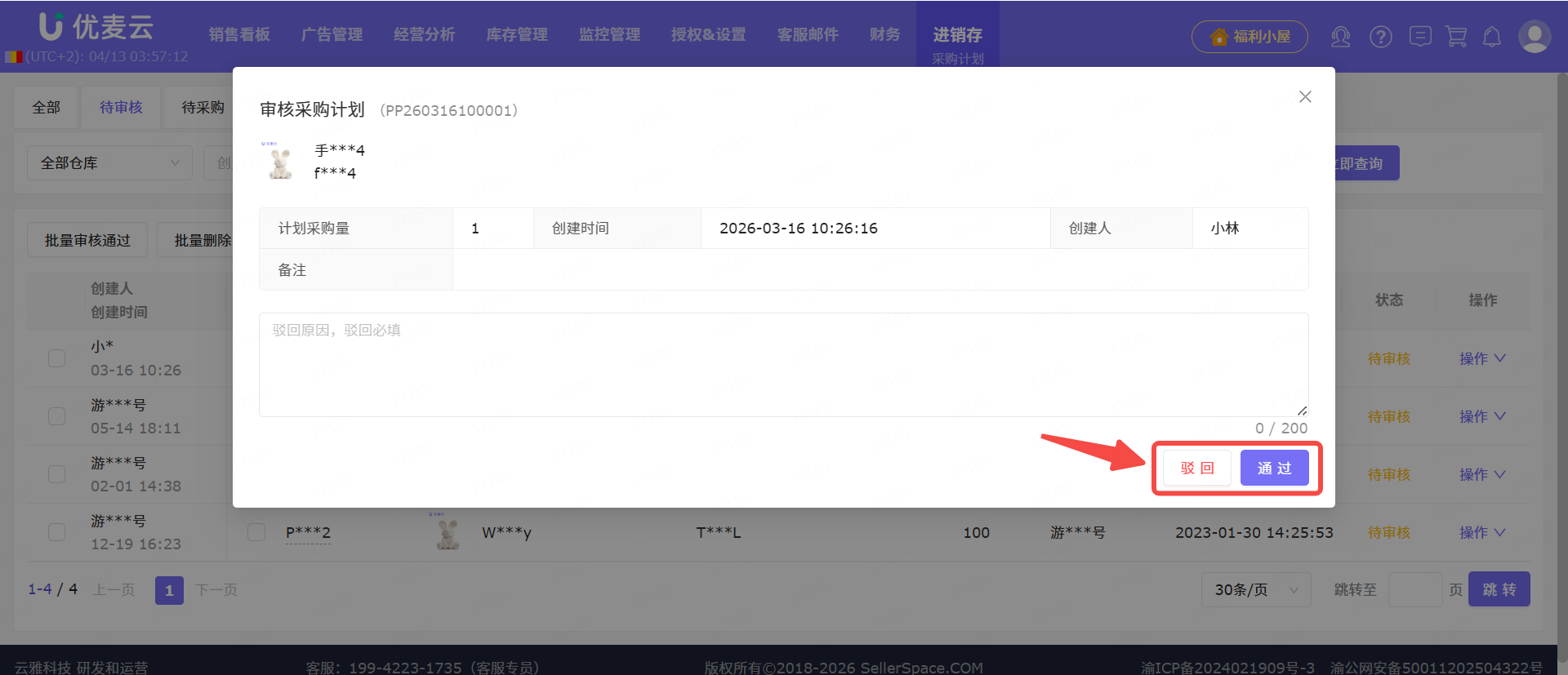Open the messages note icon

pos(1420,37)
